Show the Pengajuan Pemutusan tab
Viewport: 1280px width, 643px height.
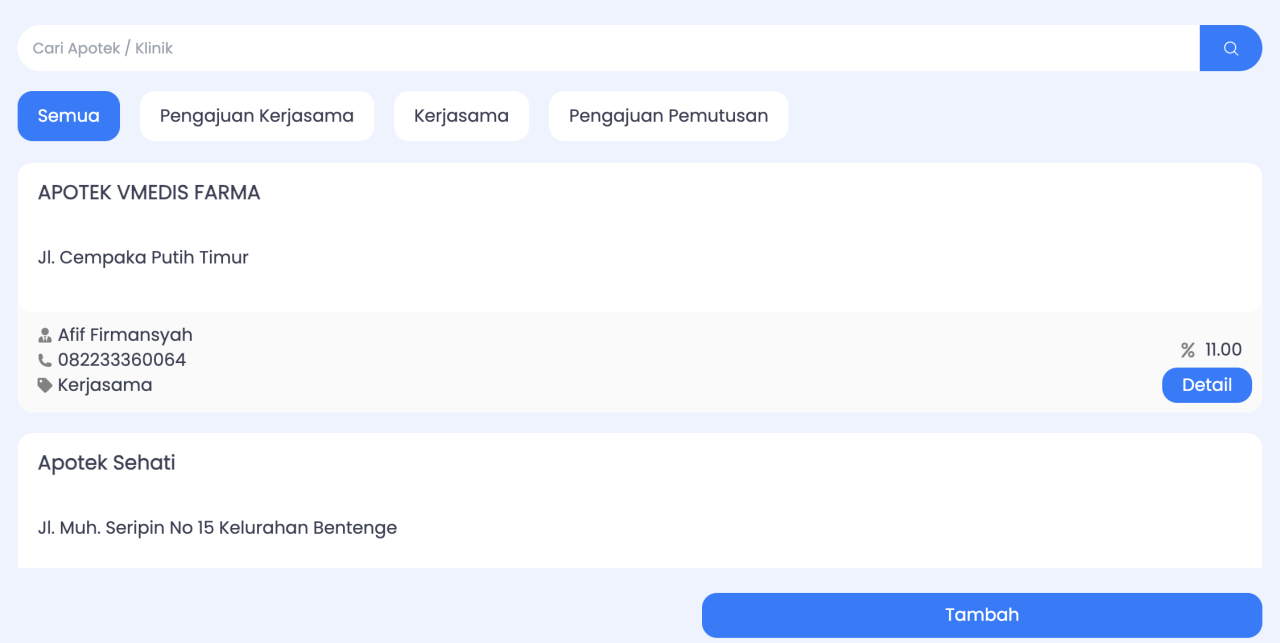[668, 116]
